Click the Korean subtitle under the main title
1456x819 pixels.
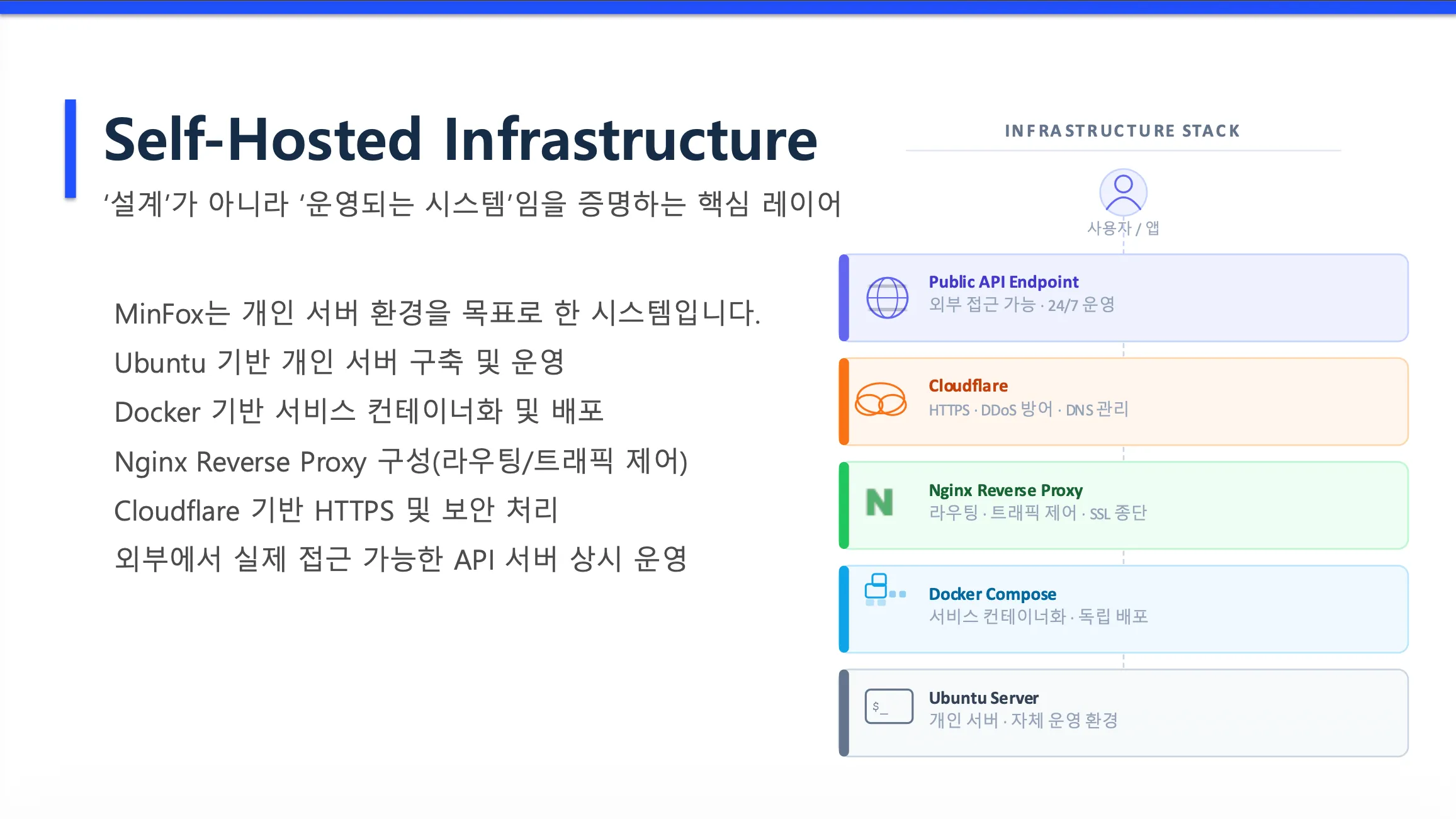(472, 204)
